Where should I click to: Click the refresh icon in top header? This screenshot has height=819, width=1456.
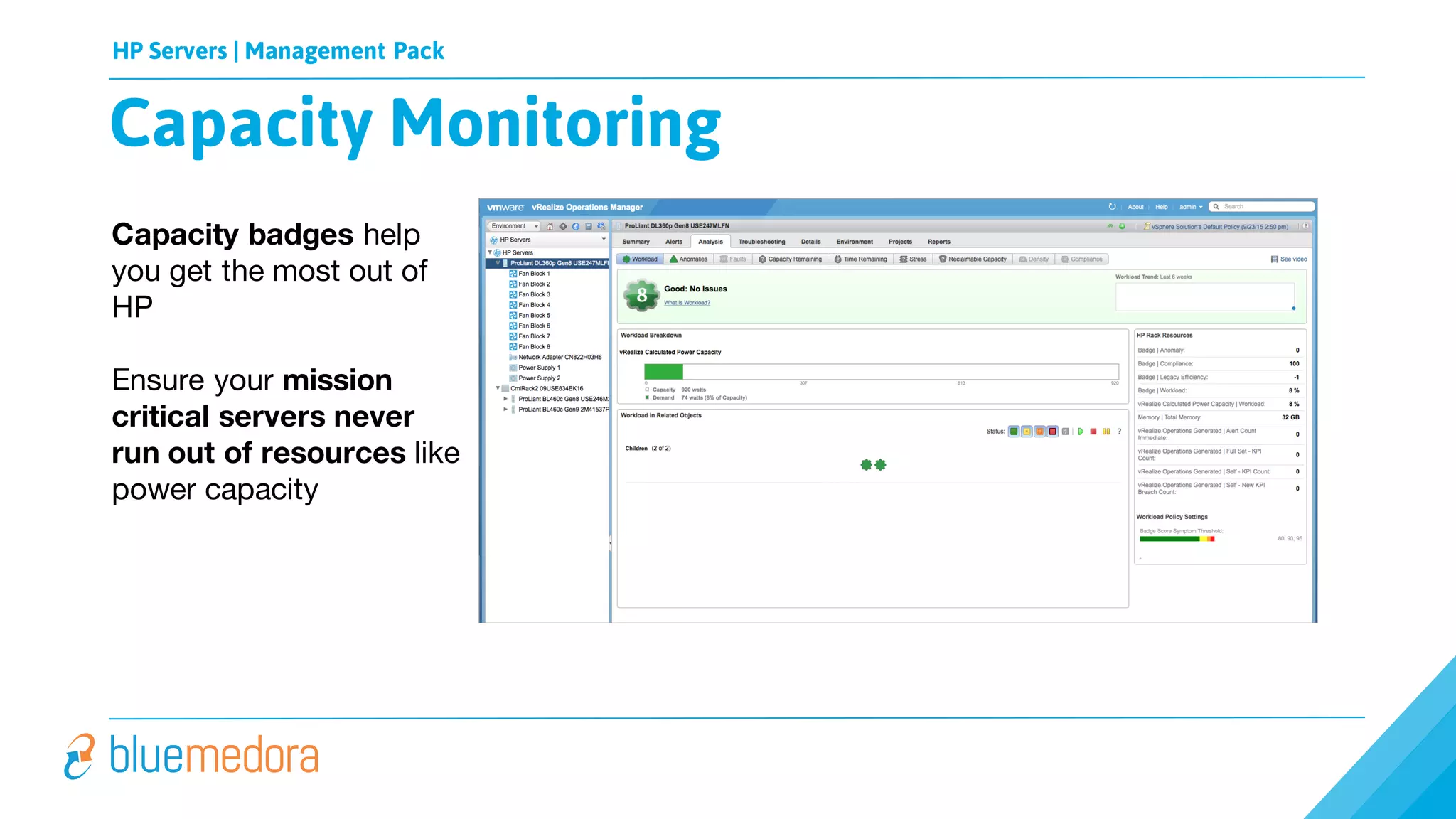pyautogui.click(x=1113, y=207)
